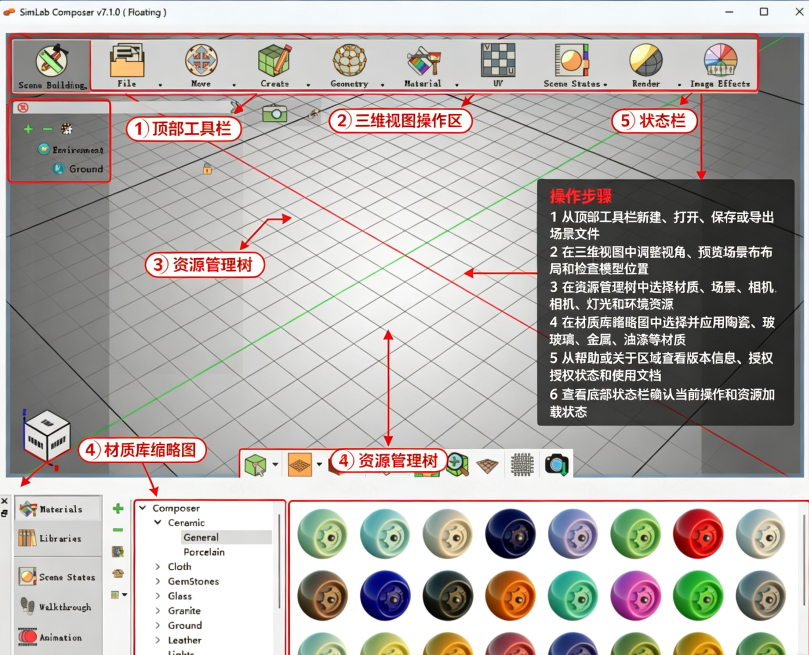Expand the Cloth category
Viewport: 809px width, 655px height.
pyautogui.click(x=158, y=566)
